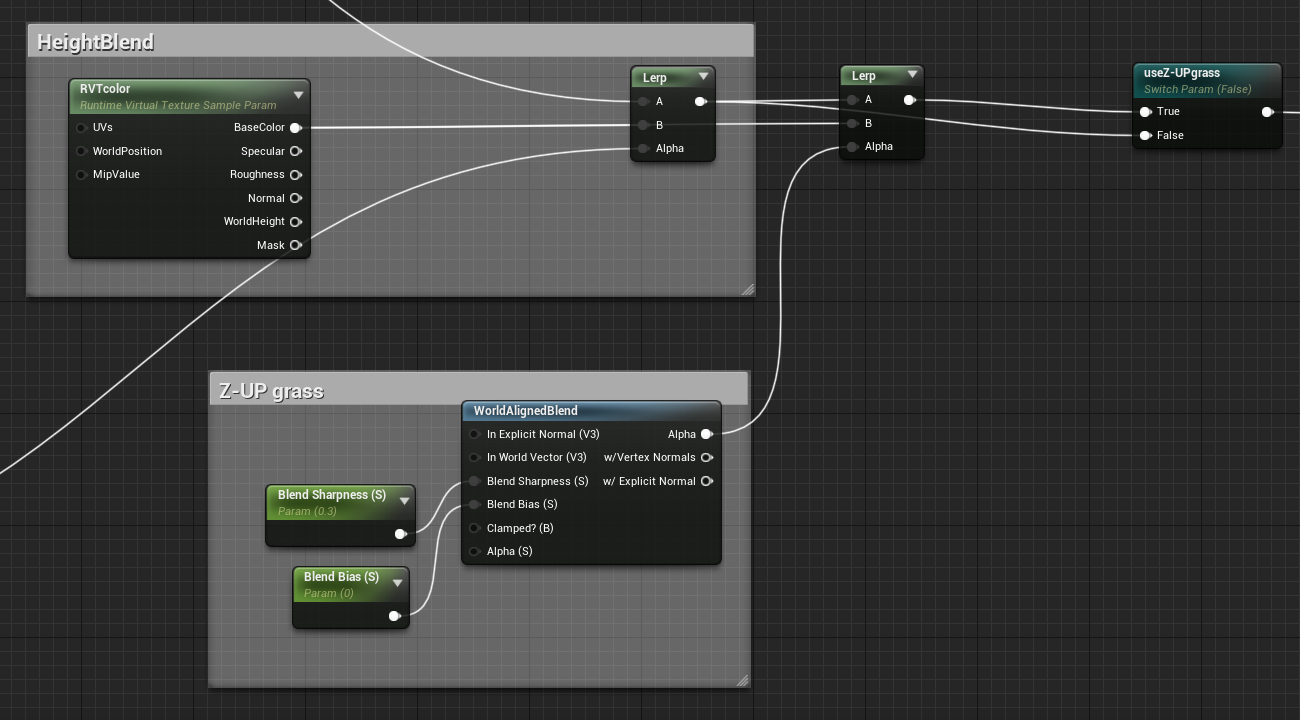Collapse the HeightBlend Lerp node arrow

(703, 77)
